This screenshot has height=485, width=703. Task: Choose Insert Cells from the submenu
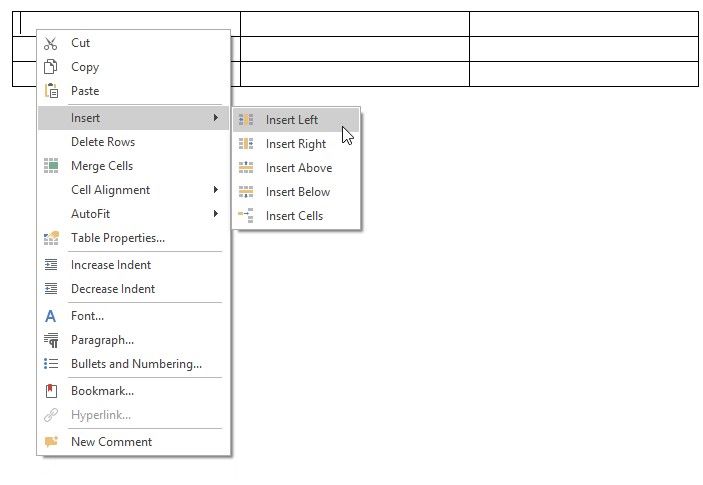(294, 216)
